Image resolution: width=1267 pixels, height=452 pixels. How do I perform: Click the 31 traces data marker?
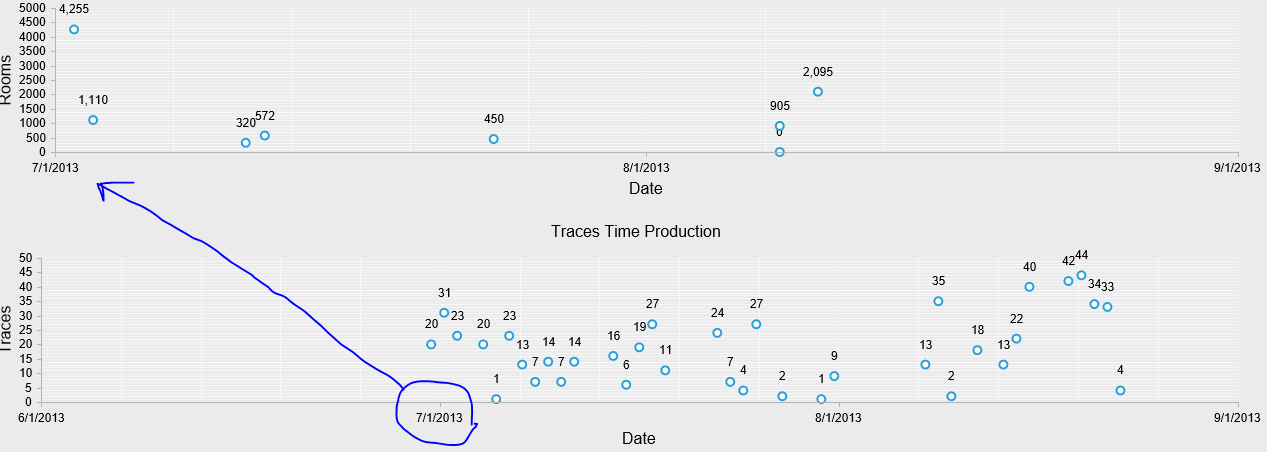click(x=444, y=313)
